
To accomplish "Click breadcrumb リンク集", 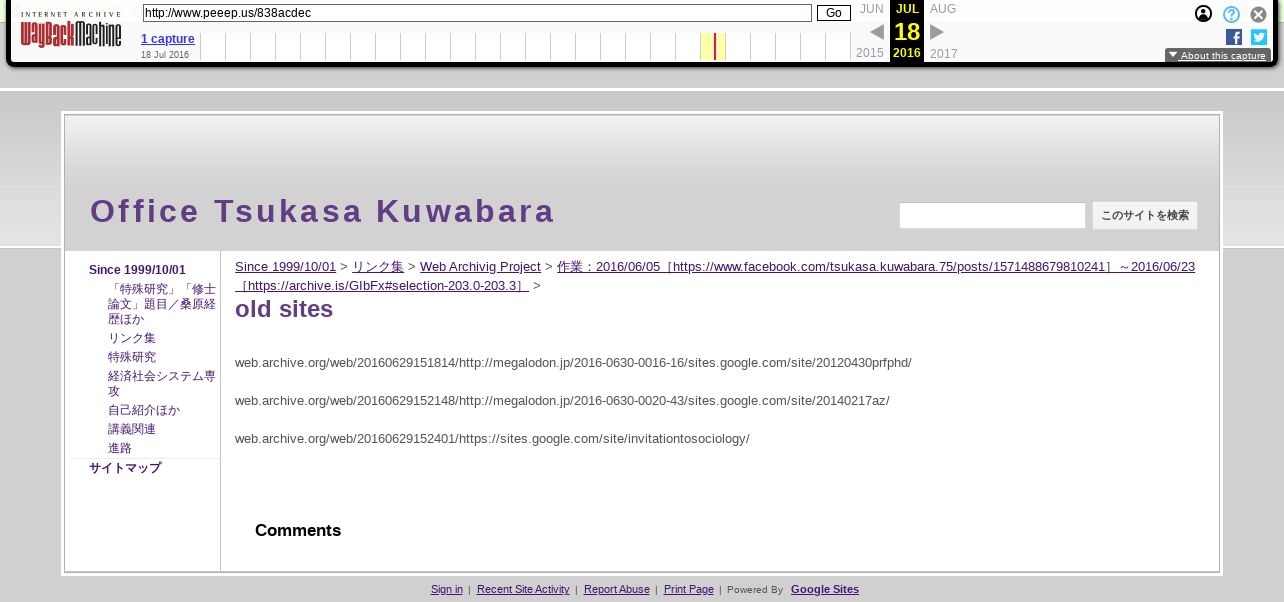I will [378, 267].
